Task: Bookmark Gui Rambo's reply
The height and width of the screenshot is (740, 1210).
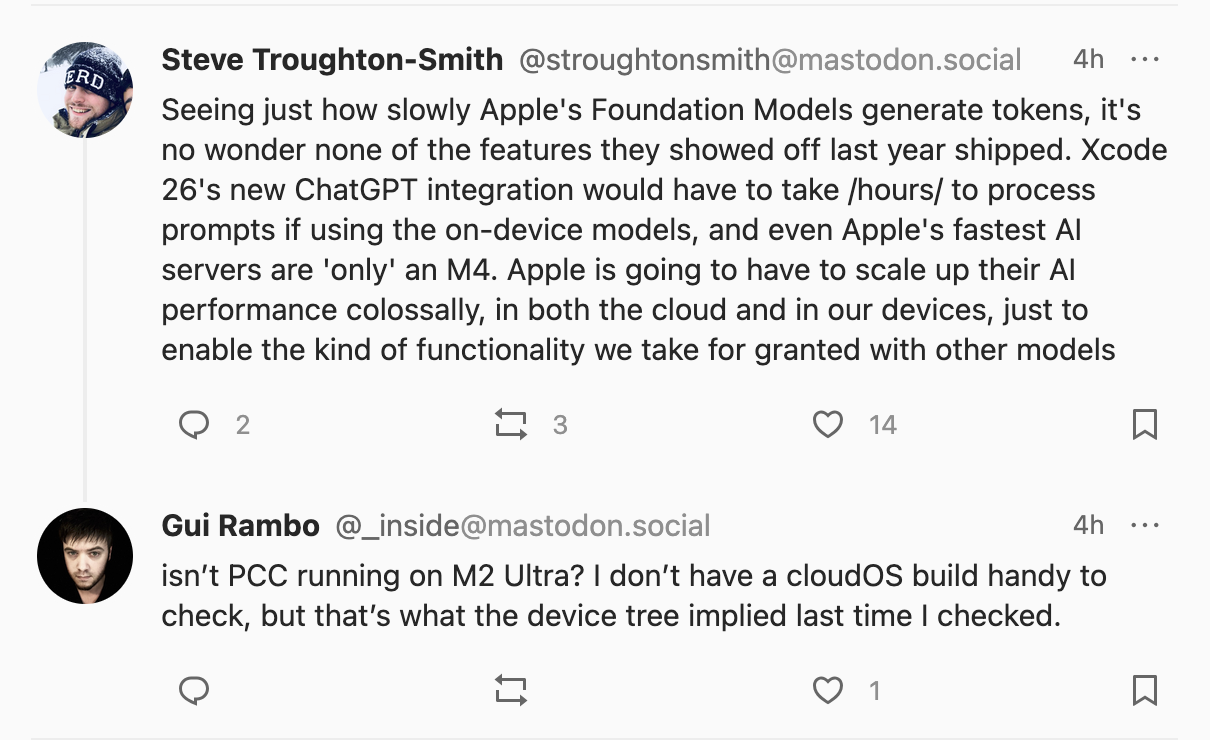Action: pyautogui.click(x=1144, y=690)
